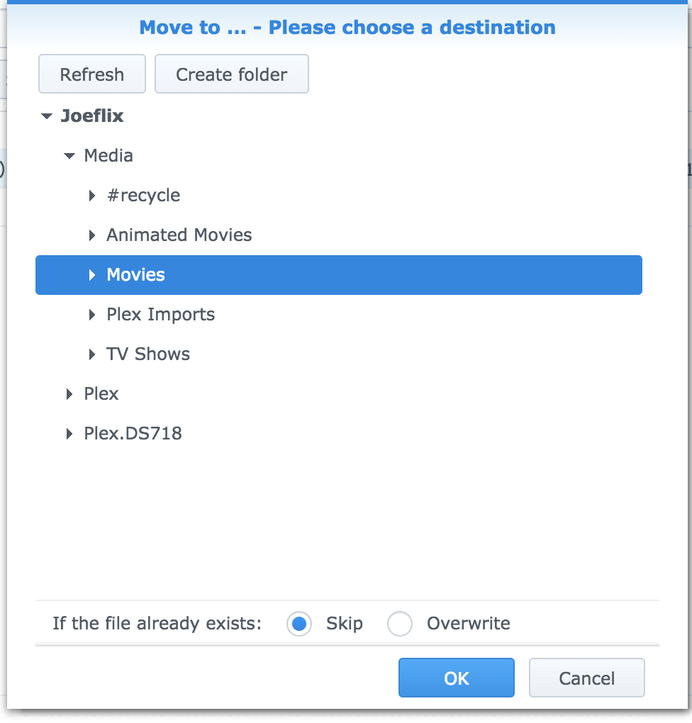Pick the Plex.DS718 shared folder
Viewport: 692px width, 723px height.
[133, 434]
